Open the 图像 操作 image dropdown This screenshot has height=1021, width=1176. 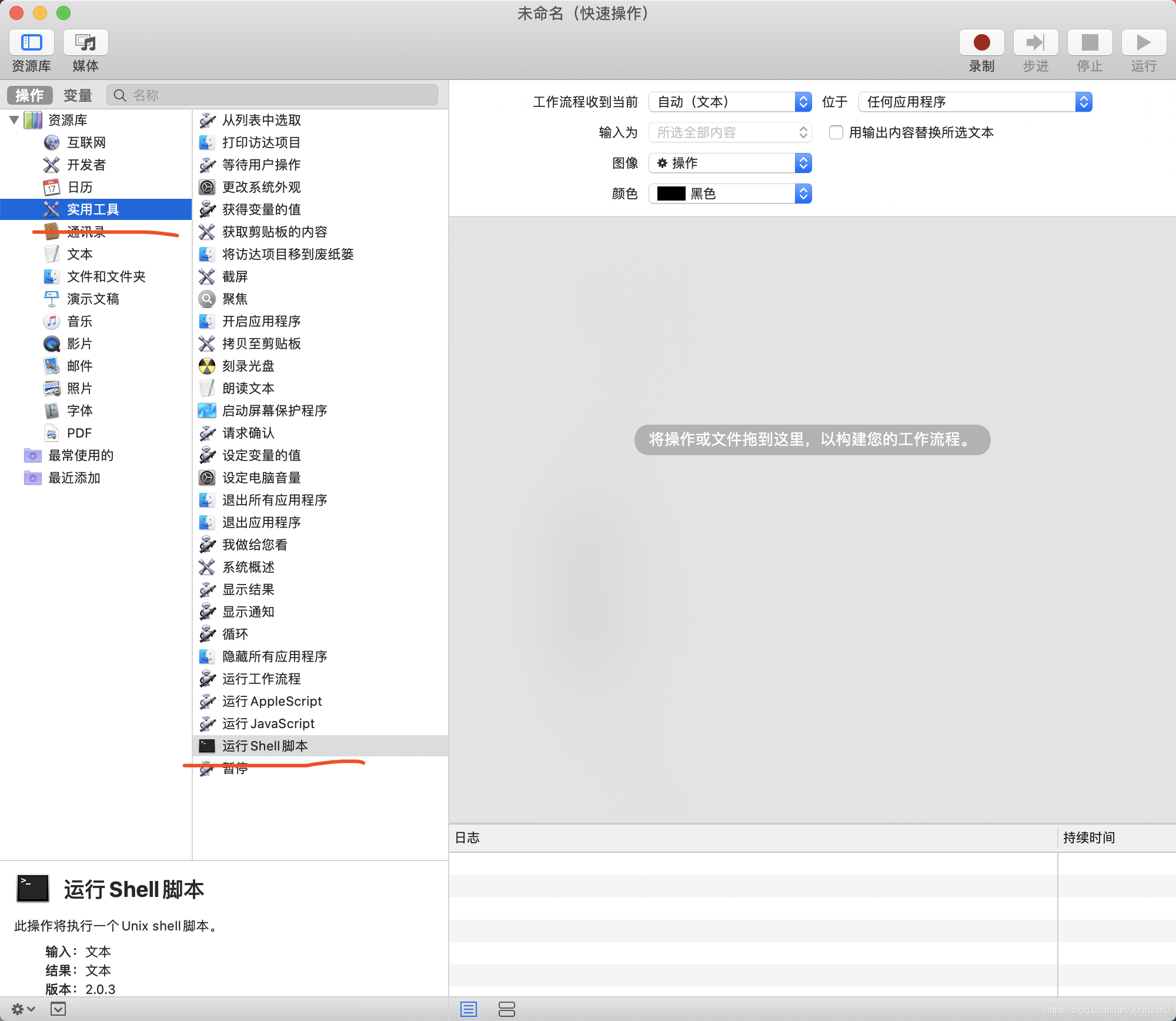pyautogui.click(x=730, y=163)
